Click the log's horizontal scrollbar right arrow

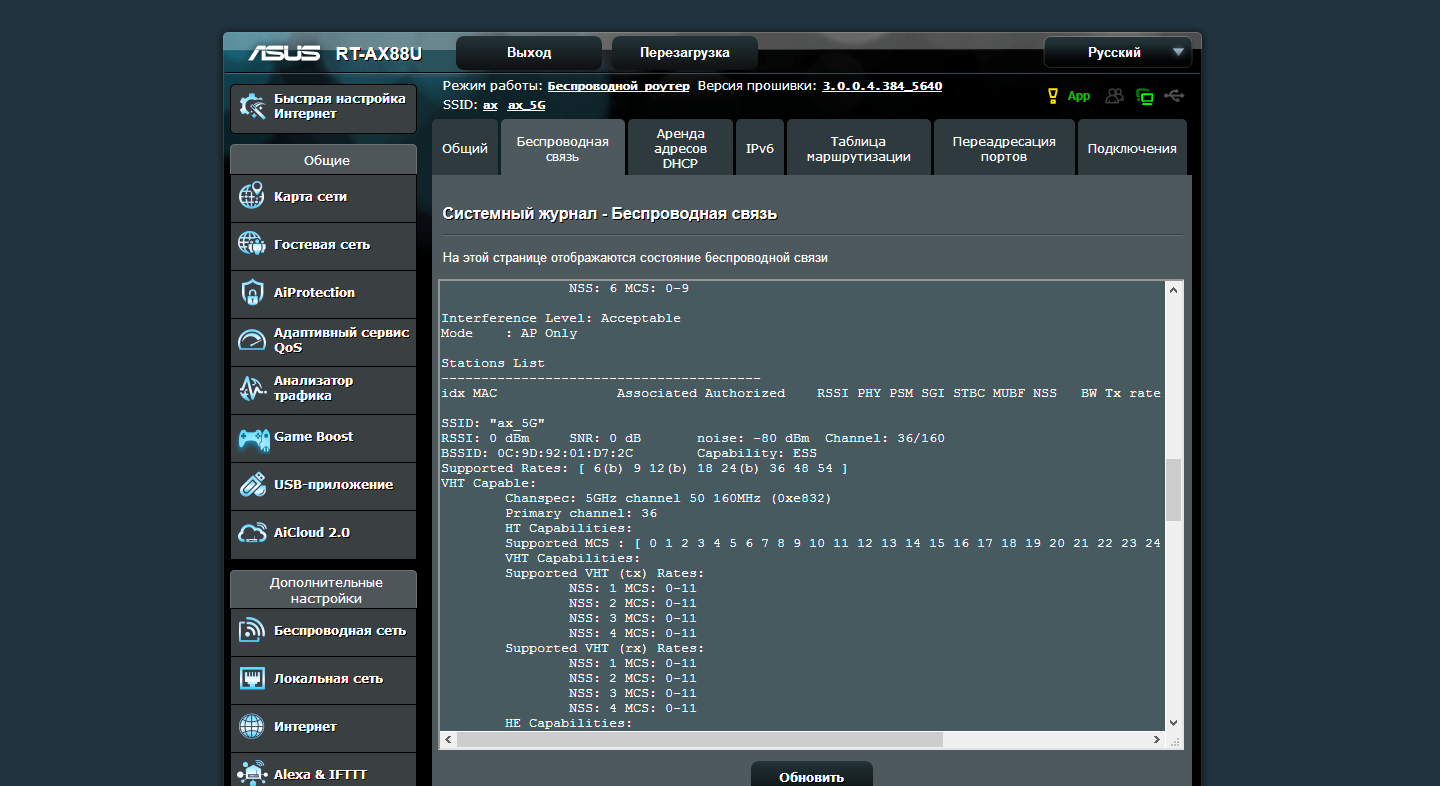1157,740
